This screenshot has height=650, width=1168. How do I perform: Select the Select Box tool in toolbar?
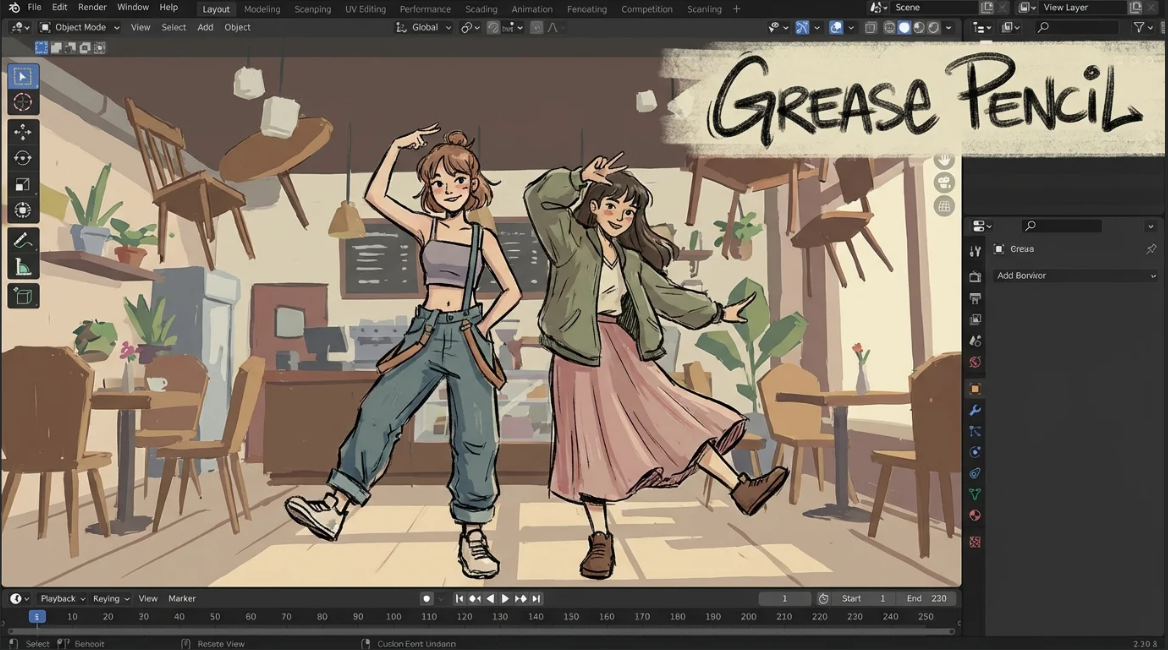coord(22,77)
